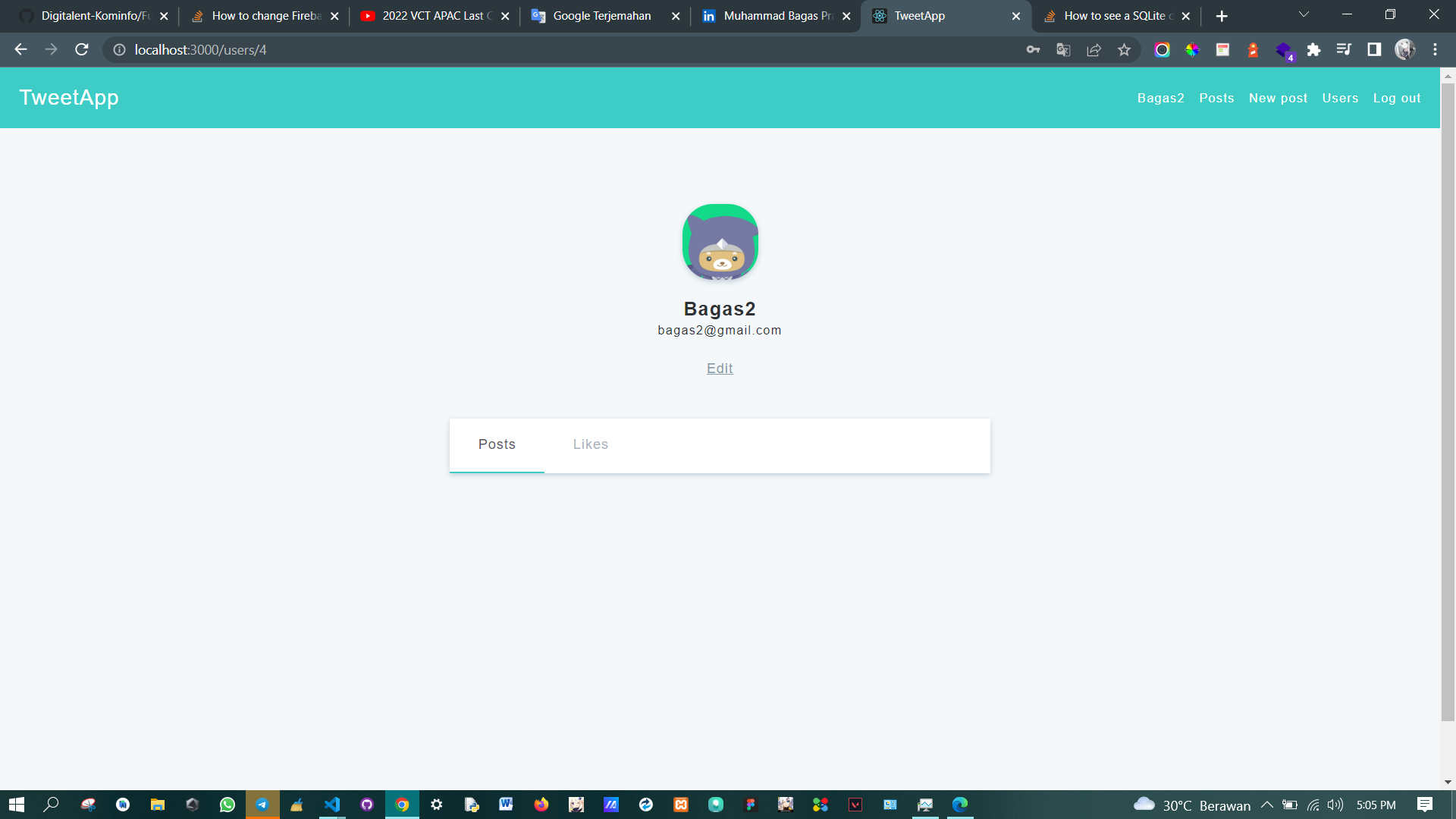Open Visual Studio Code from taskbar
Viewport: 1456px width, 819px height.
coord(332,805)
